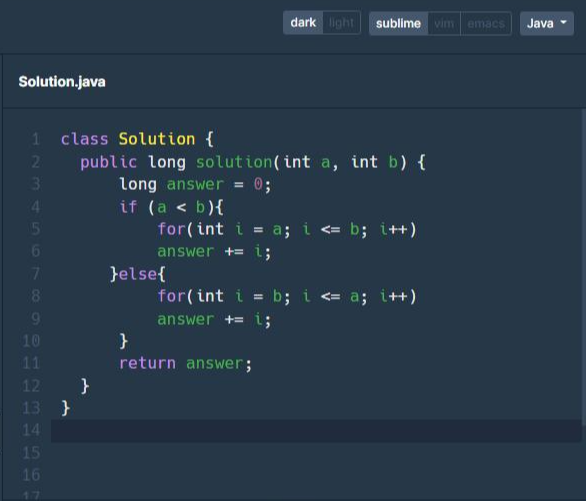
Task: Click closing brace on line 13
Action: pyautogui.click(x=66, y=408)
